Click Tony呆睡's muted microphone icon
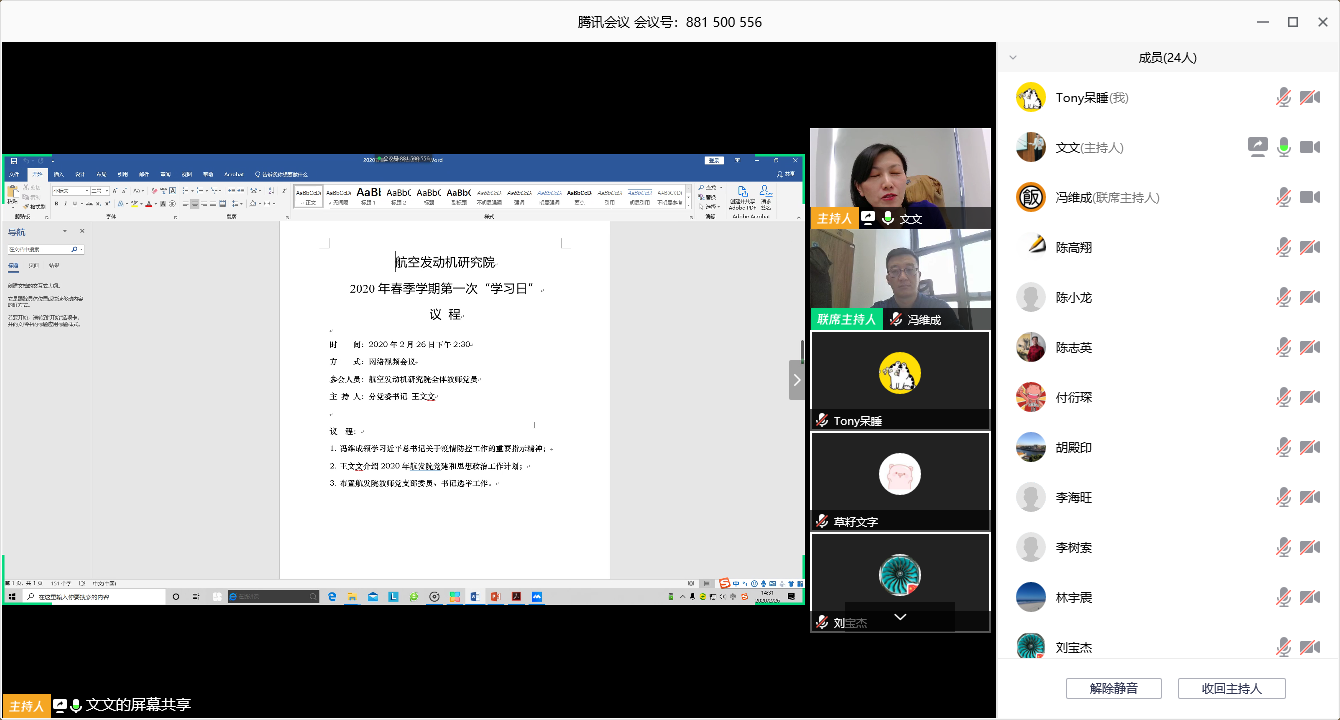 tap(1284, 98)
